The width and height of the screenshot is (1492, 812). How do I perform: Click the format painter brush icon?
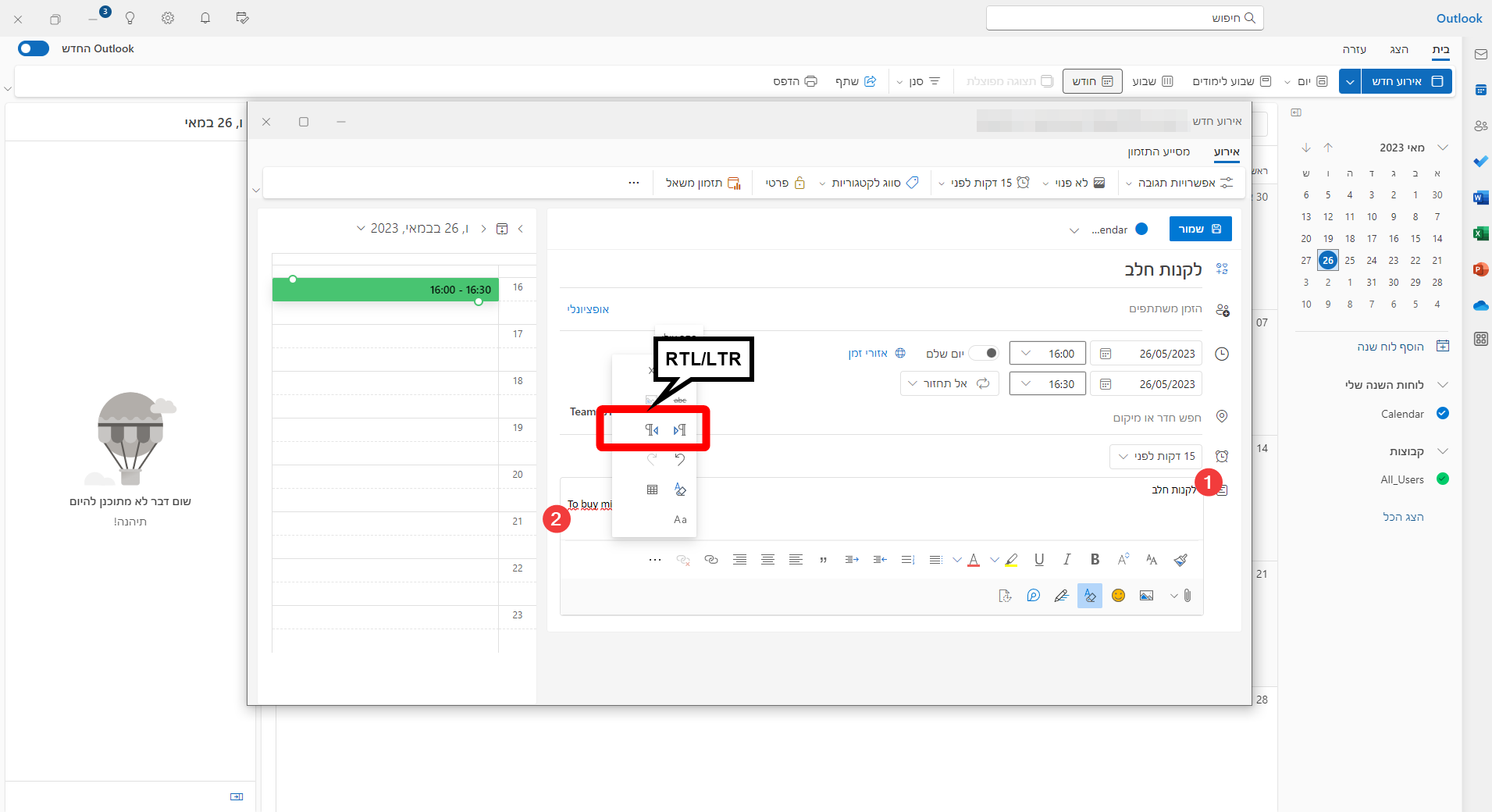point(1180,559)
